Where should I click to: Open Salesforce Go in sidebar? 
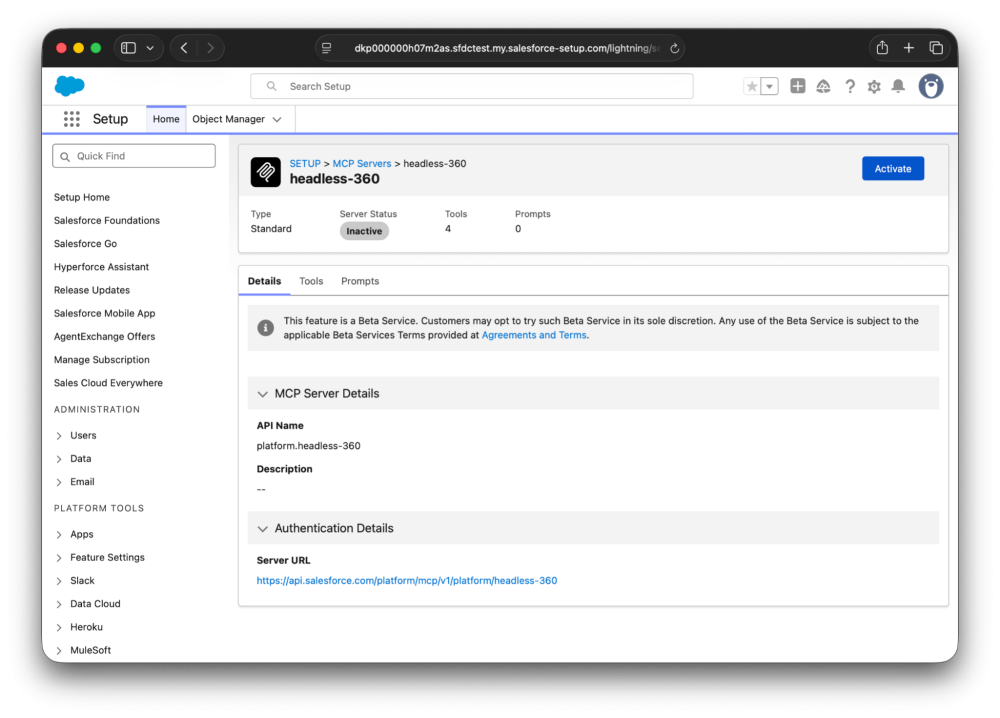point(85,244)
